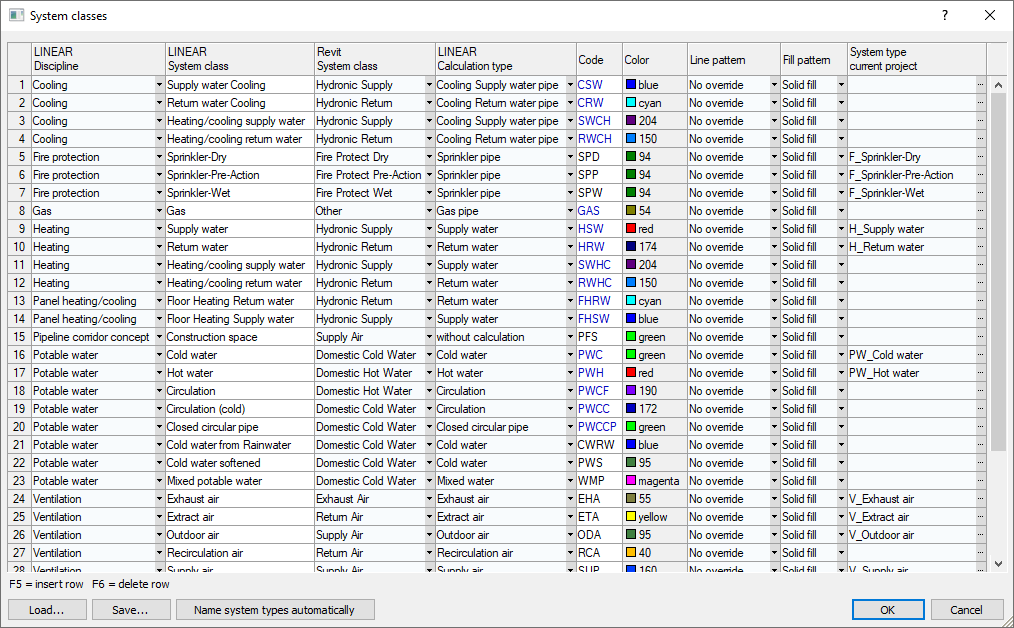
Task: Click scrollbar up arrow
Action: [x=998, y=85]
